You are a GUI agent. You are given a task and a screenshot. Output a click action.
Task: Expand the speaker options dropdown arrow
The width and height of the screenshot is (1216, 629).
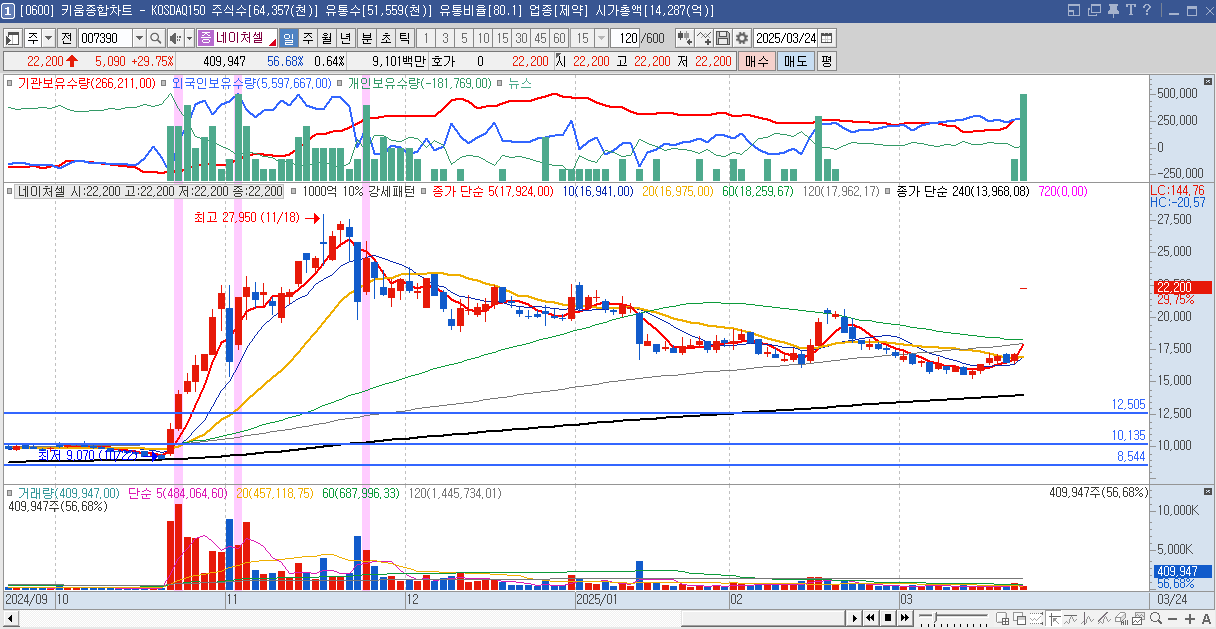[189, 38]
